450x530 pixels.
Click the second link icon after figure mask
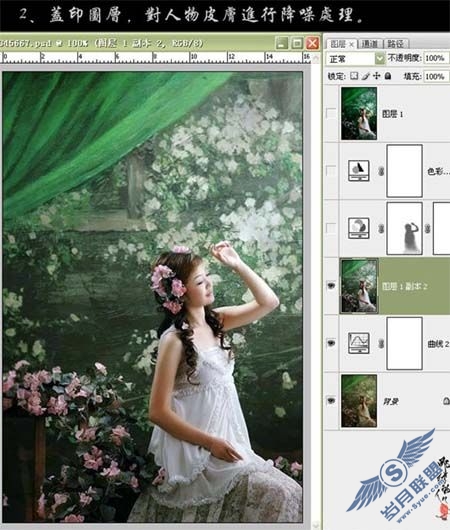click(427, 229)
